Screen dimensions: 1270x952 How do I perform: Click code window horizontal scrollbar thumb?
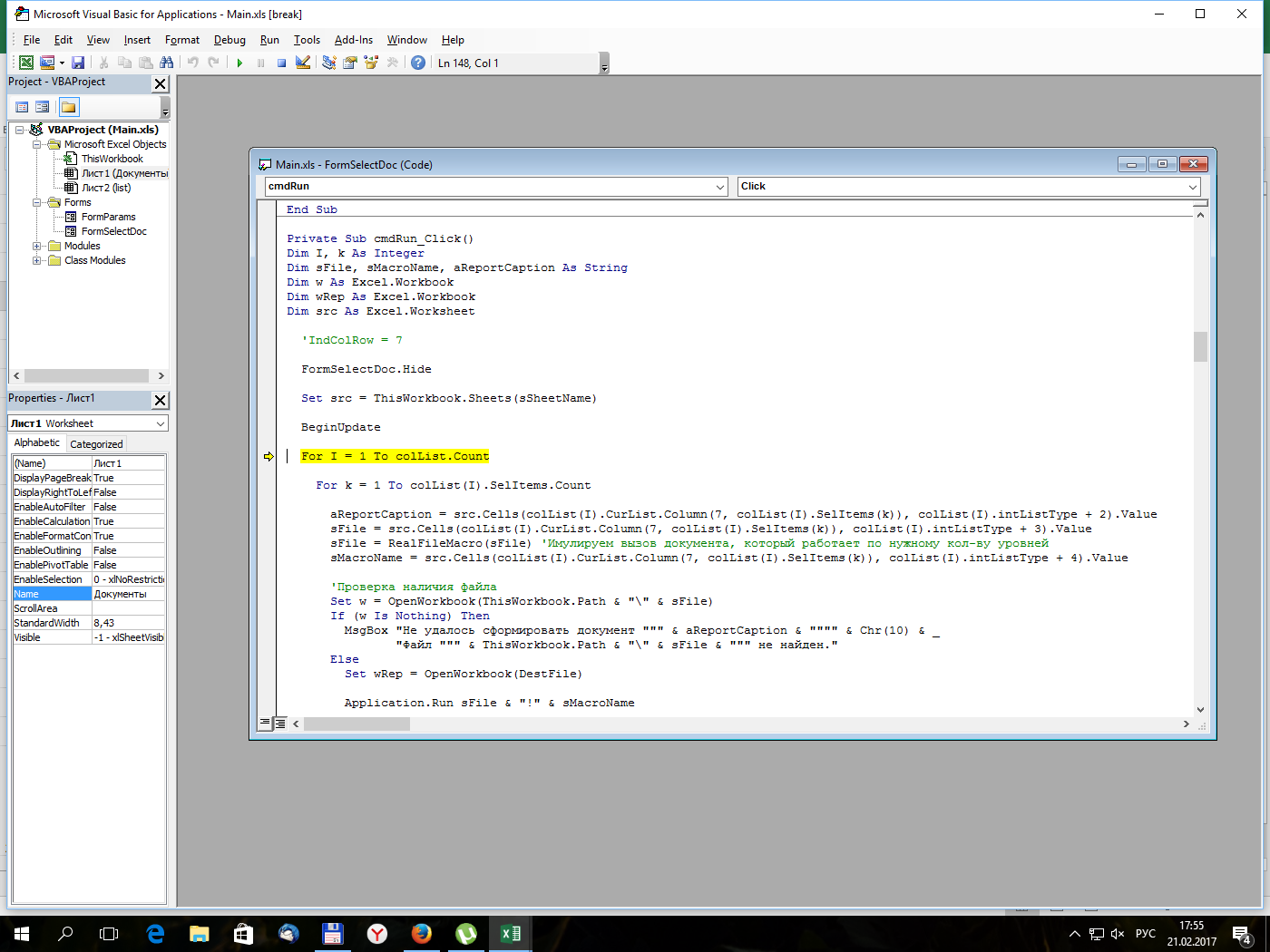pos(357,724)
